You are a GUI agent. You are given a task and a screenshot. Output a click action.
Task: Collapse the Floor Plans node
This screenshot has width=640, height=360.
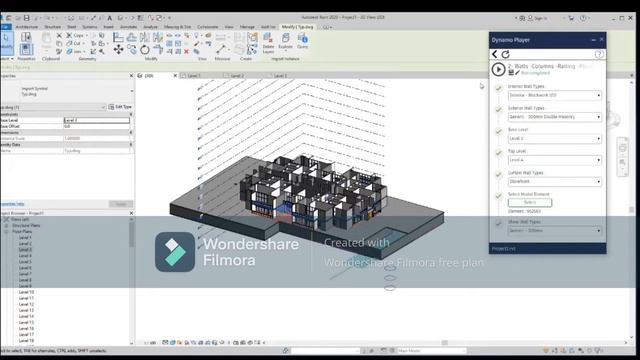pos(6,232)
